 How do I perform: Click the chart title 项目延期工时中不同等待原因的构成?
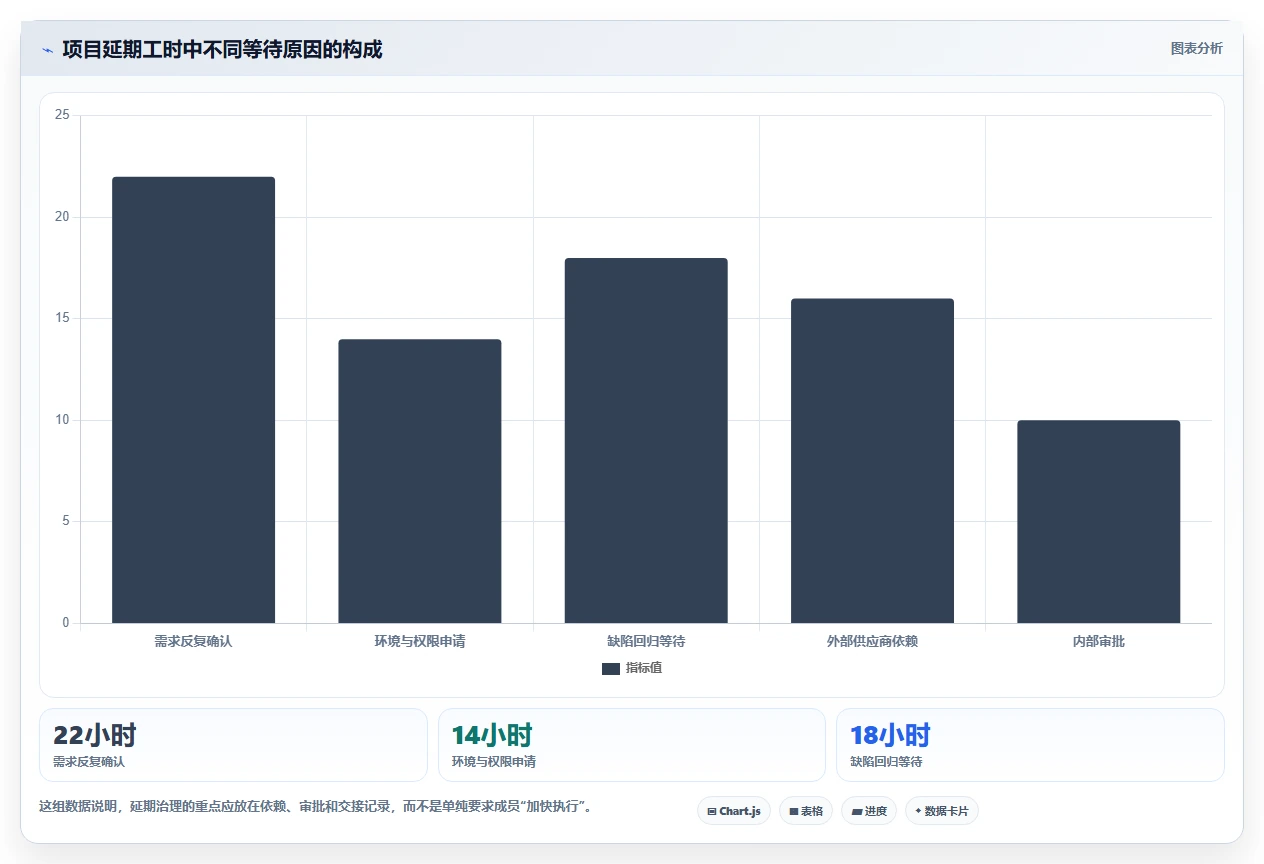pyautogui.click(x=222, y=49)
